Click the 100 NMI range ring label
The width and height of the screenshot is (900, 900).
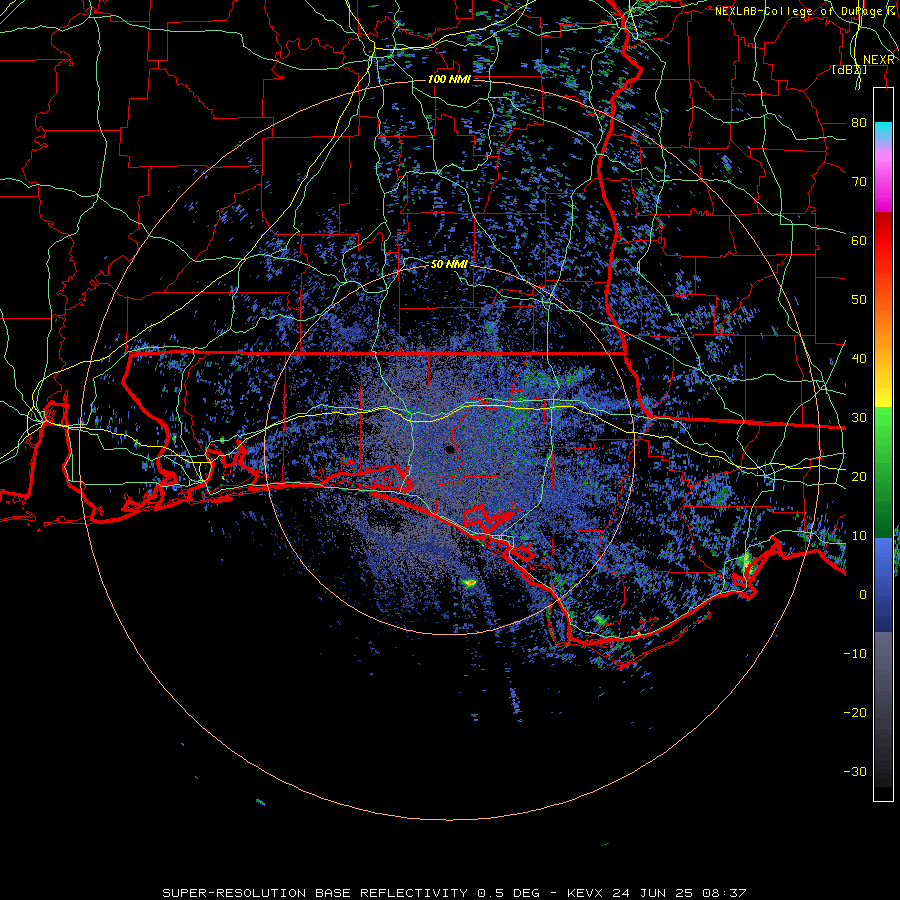tap(449, 79)
